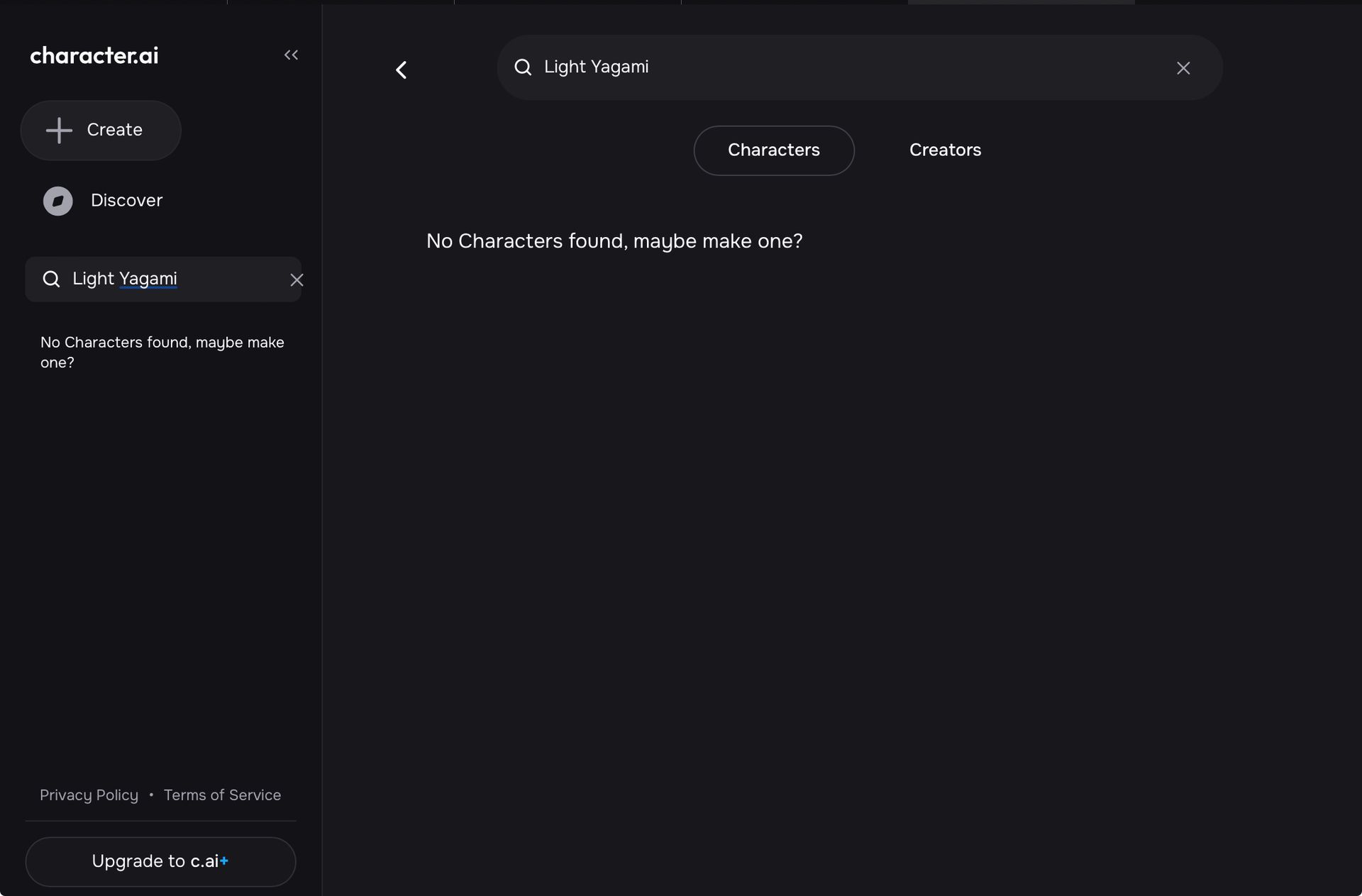The width and height of the screenshot is (1362, 896).
Task: Click sidebar 'No Characters found' message
Action: click(162, 352)
